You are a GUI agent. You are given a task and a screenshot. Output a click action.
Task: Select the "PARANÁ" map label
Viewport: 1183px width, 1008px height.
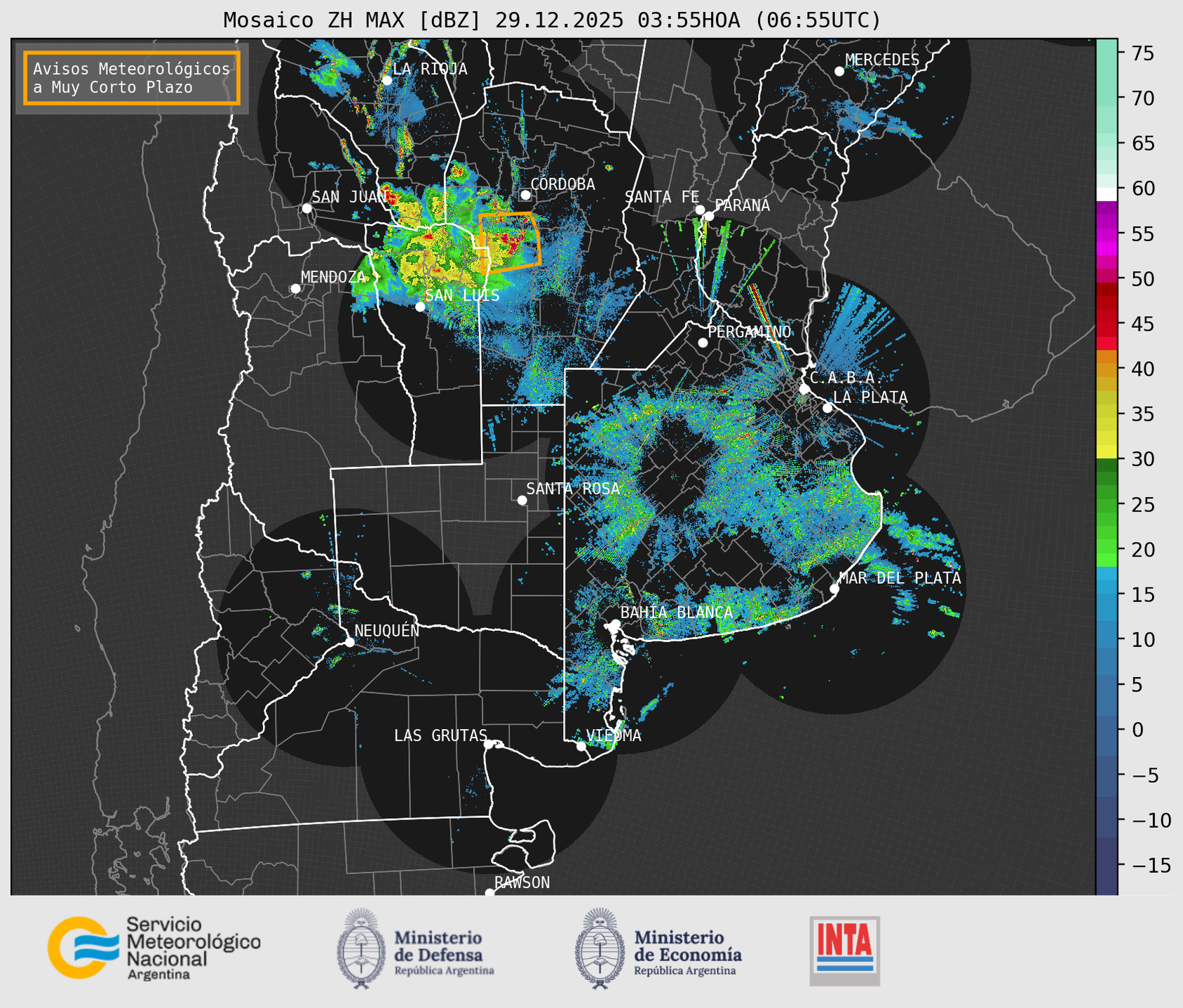tap(742, 205)
